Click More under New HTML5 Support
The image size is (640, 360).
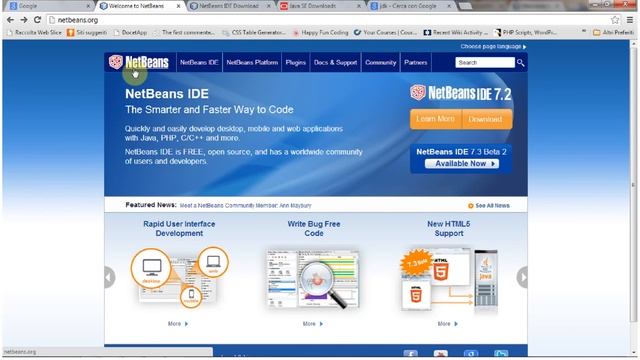click(447, 324)
